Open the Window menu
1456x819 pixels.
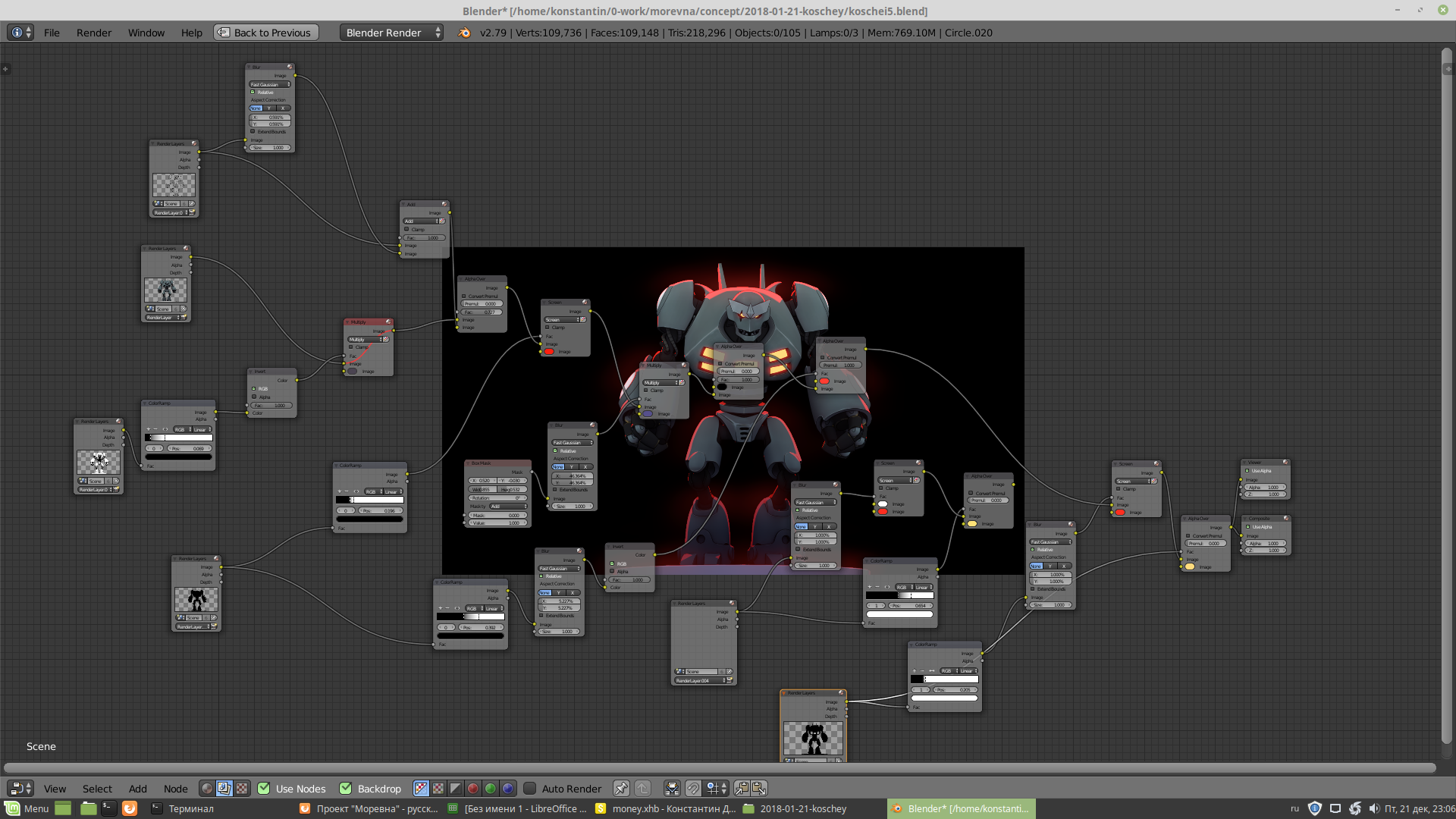click(146, 33)
